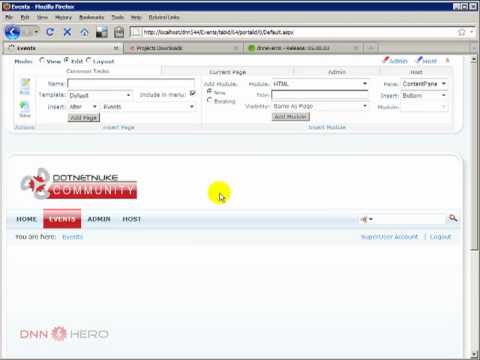Open the browser Home page icon
Screen dimensions: 480x360
[x=85, y=32]
